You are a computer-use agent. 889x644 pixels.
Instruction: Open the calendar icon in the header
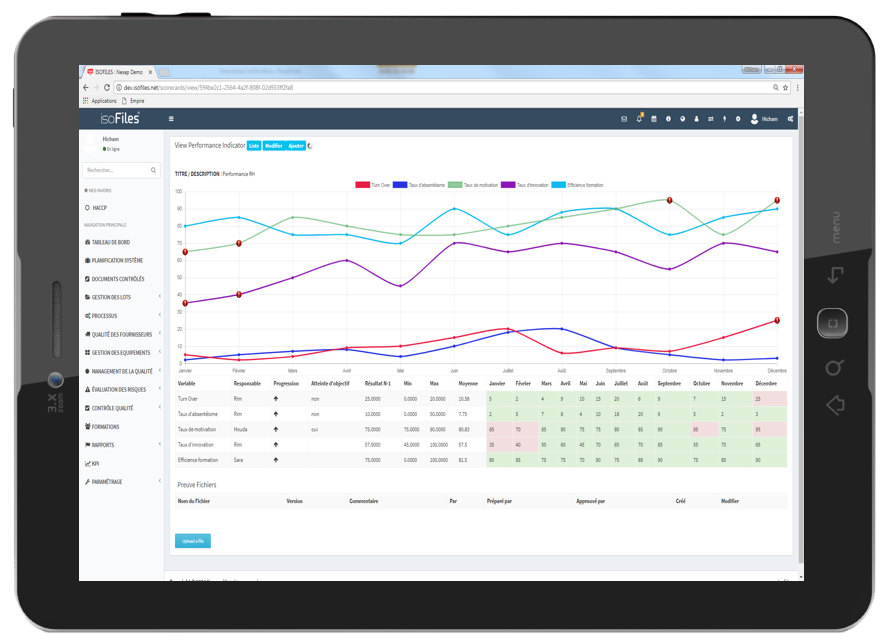tap(654, 119)
